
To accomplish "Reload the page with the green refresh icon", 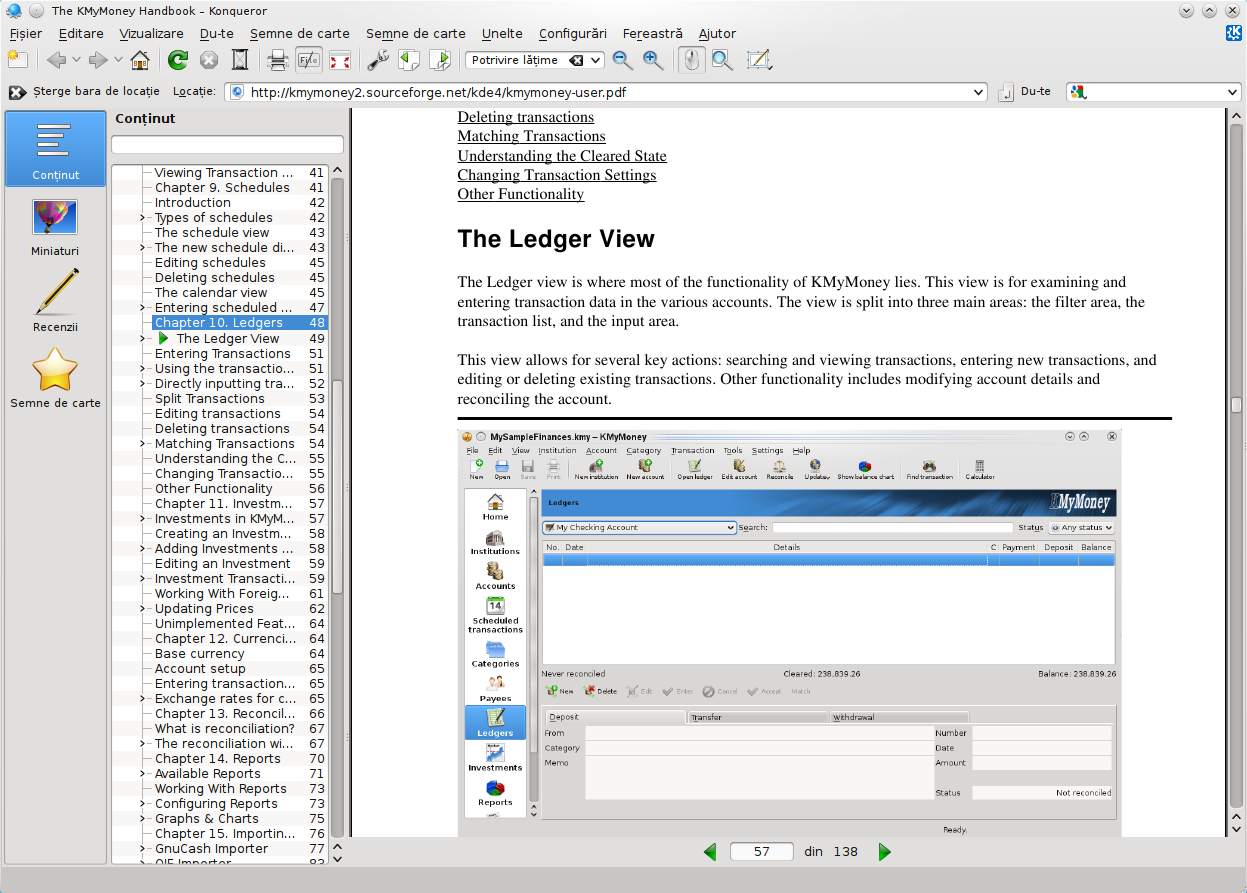I will 178,60.
